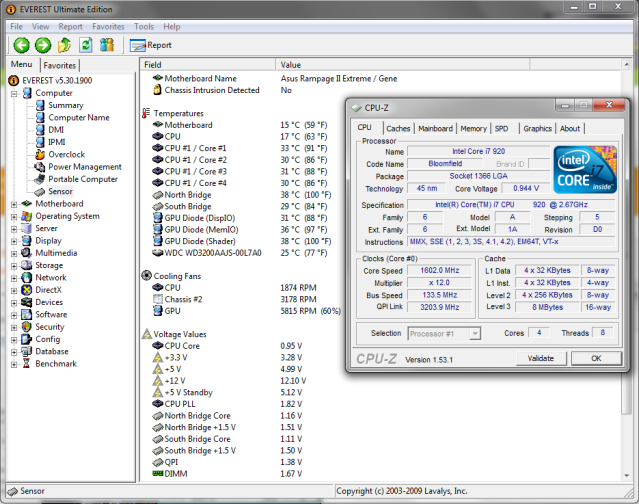Click the Field column header
The image size is (639, 504).
click(208, 65)
